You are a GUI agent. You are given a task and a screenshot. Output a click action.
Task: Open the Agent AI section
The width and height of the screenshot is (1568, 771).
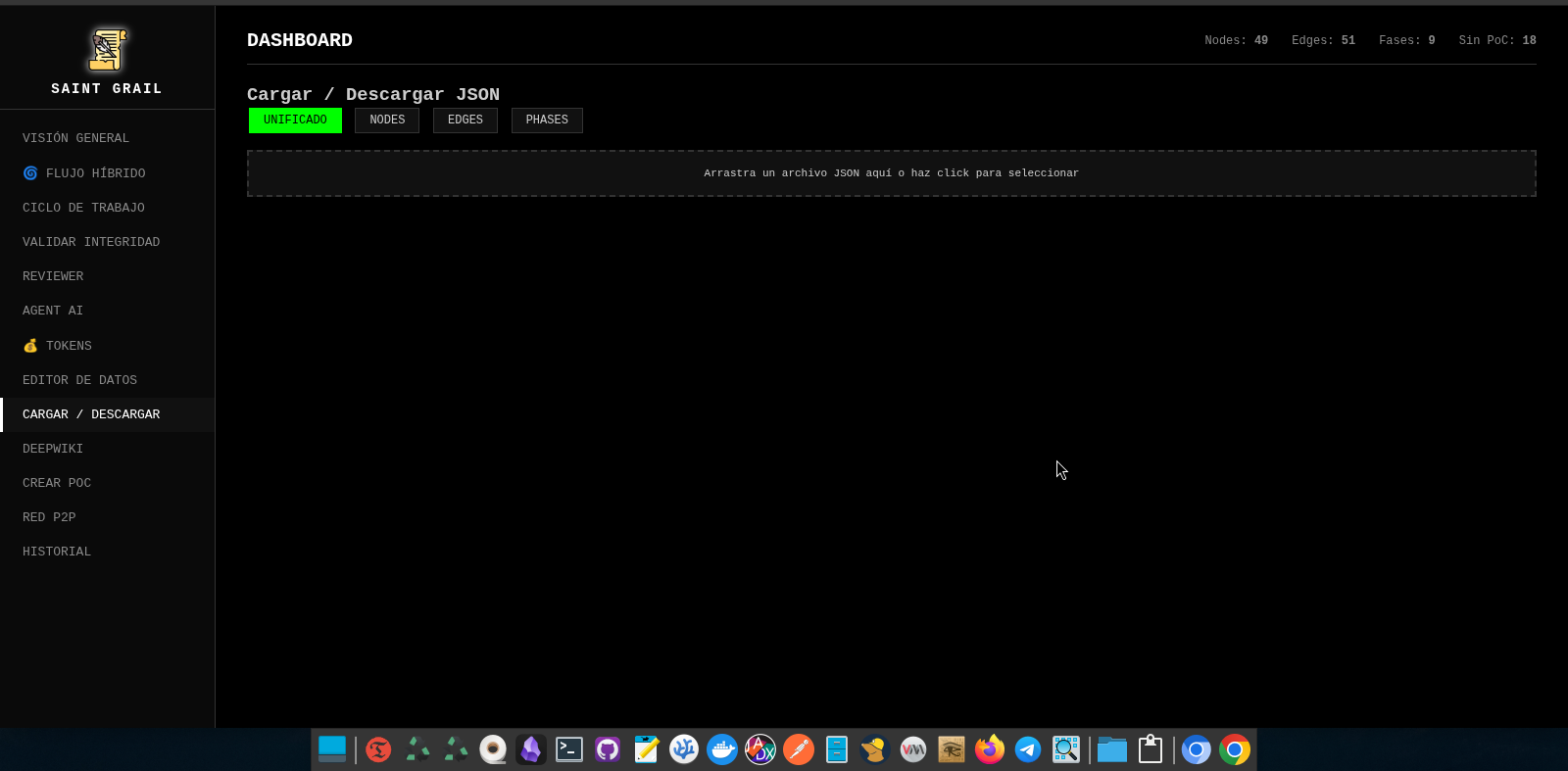click(x=108, y=311)
